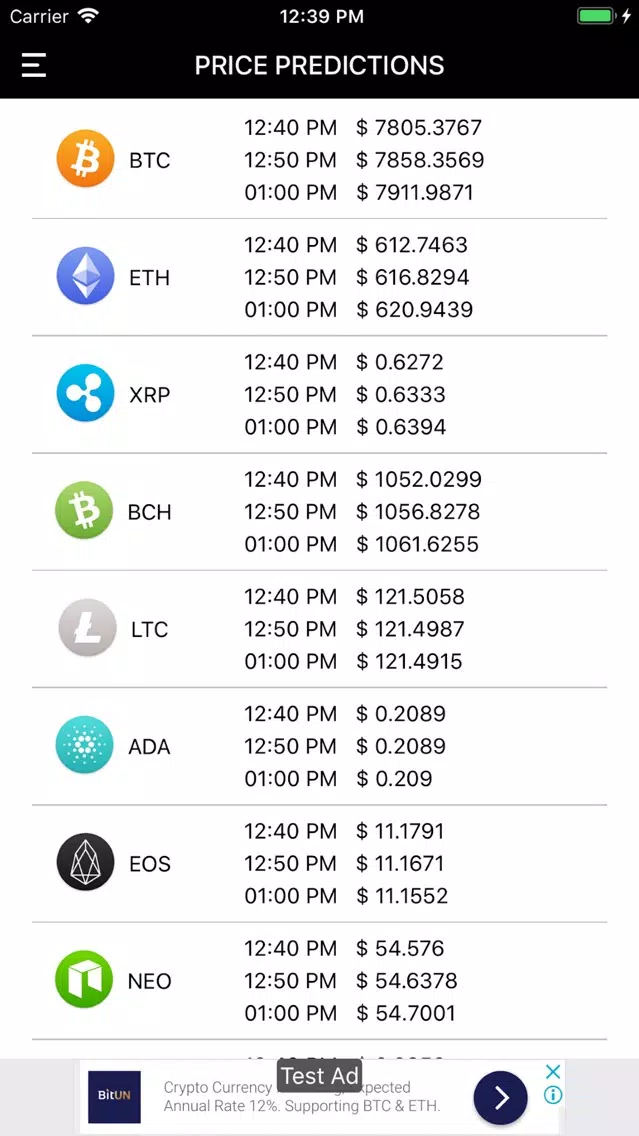Tap the LTC ticker label
Image resolution: width=639 pixels, height=1136 pixels.
(150, 630)
